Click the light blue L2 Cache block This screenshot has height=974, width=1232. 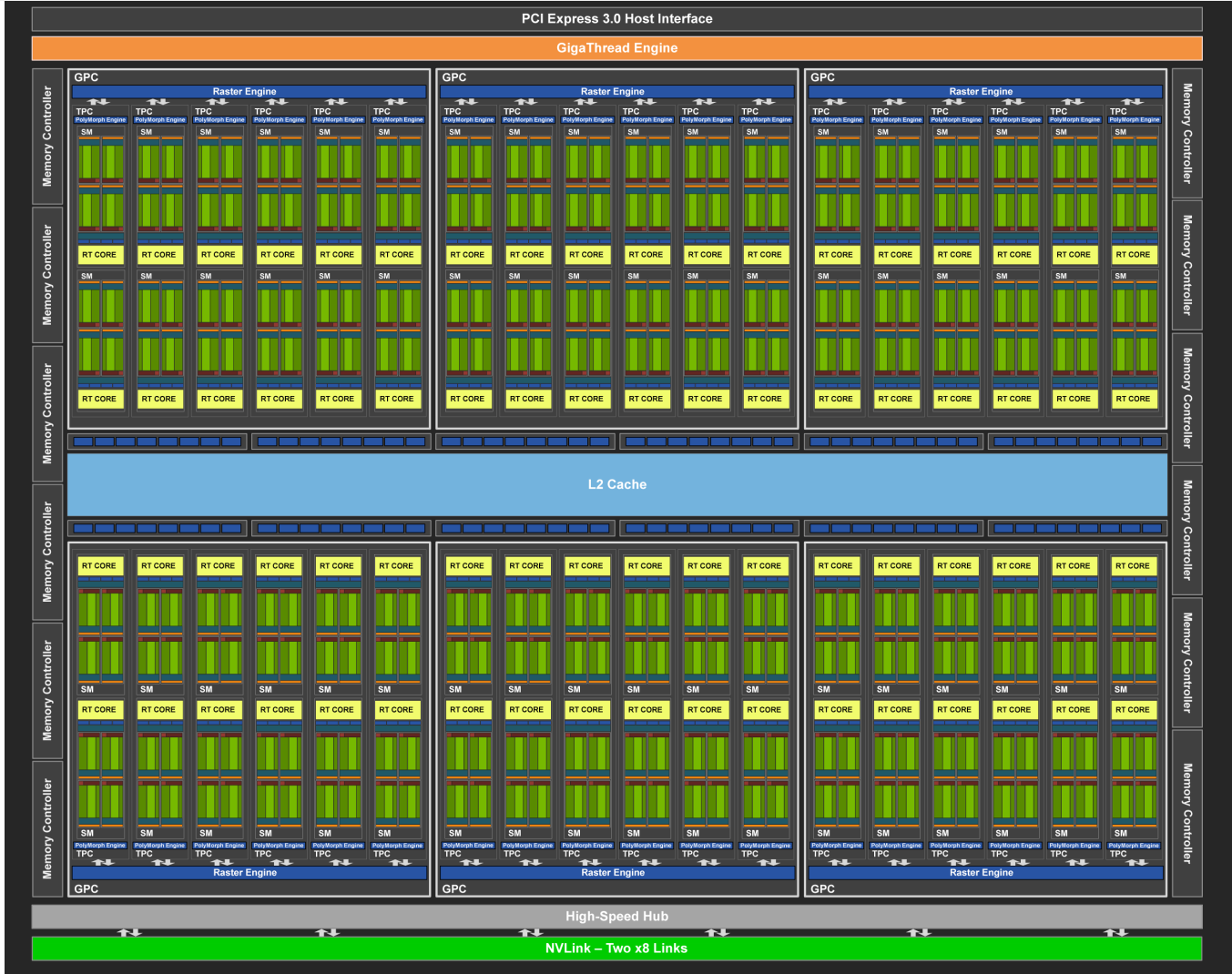pos(616,484)
